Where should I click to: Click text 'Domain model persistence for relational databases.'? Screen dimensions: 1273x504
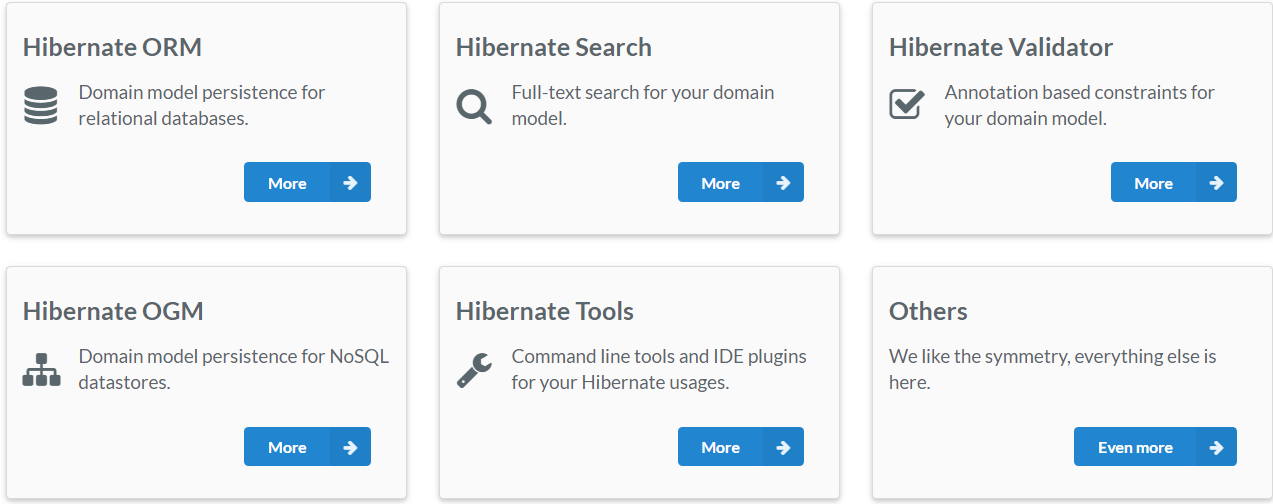point(202,105)
